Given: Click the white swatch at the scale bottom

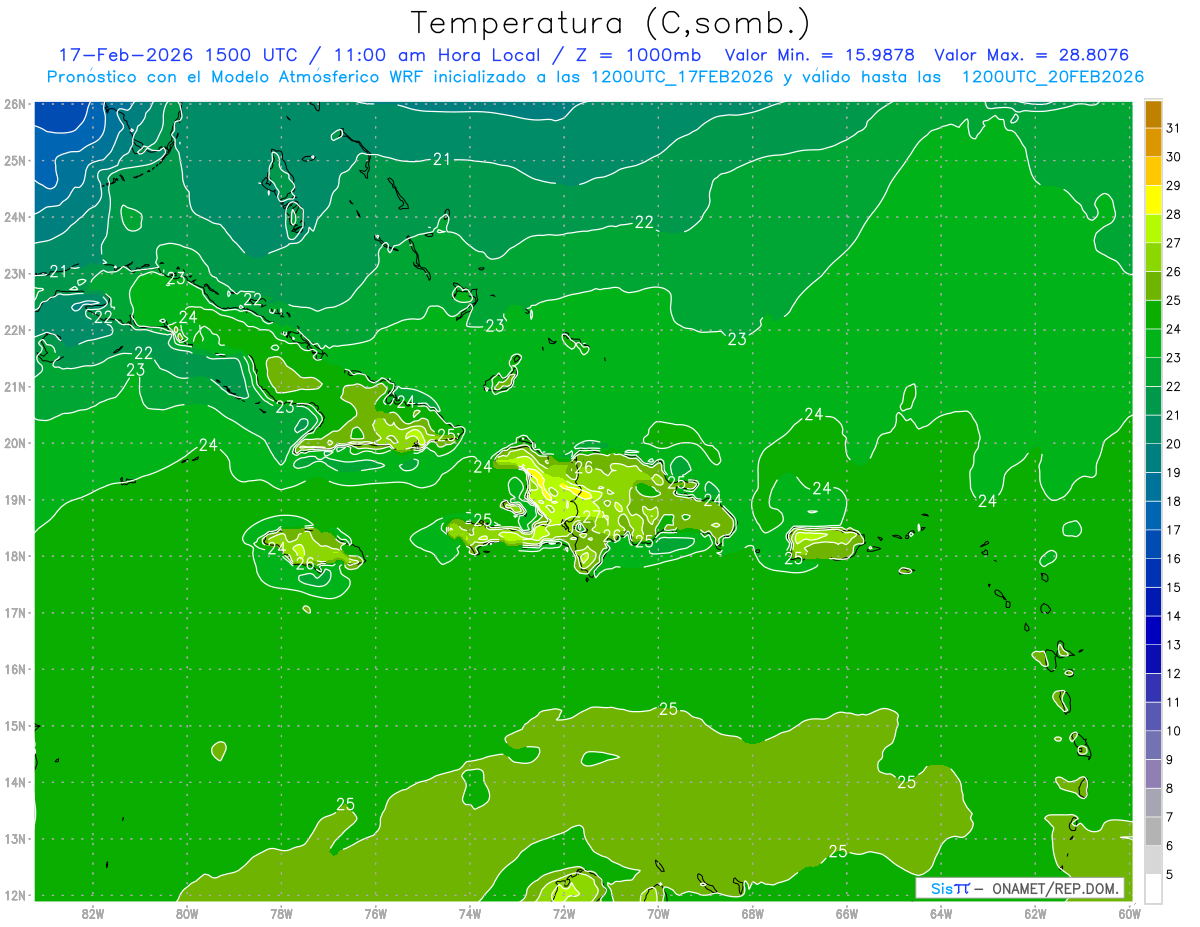Looking at the screenshot, I should click(x=1153, y=887).
